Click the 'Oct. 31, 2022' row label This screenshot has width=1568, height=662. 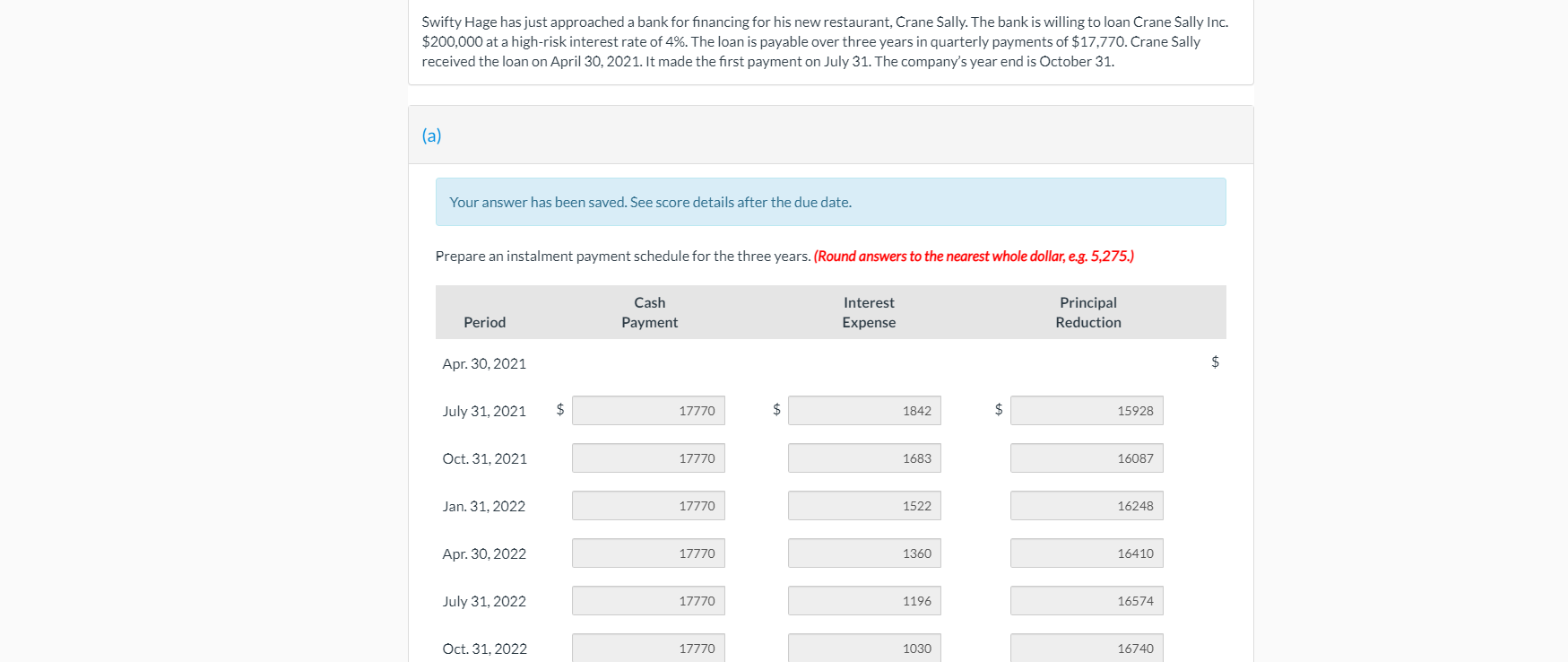[485, 649]
